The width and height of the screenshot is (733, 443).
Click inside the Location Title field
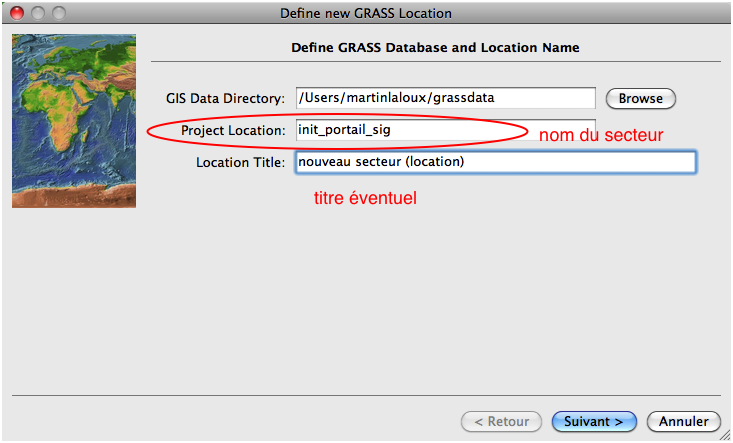click(495, 162)
